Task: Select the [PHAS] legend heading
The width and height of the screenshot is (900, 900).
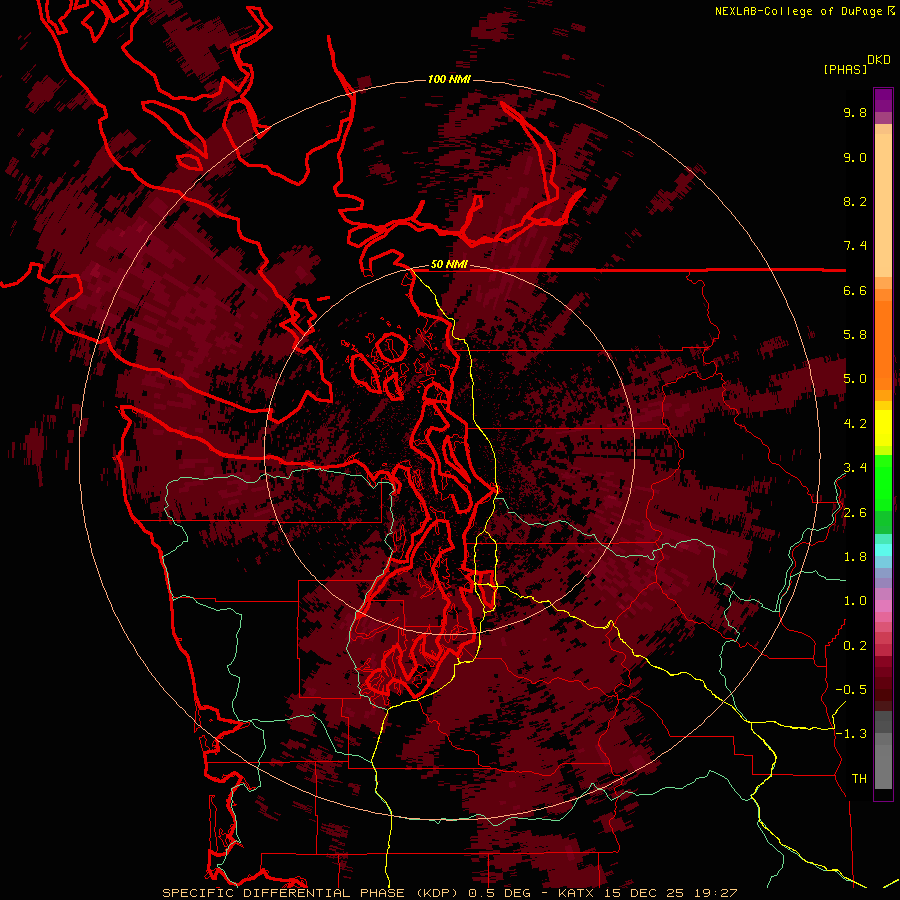Action: [x=845, y=69]
